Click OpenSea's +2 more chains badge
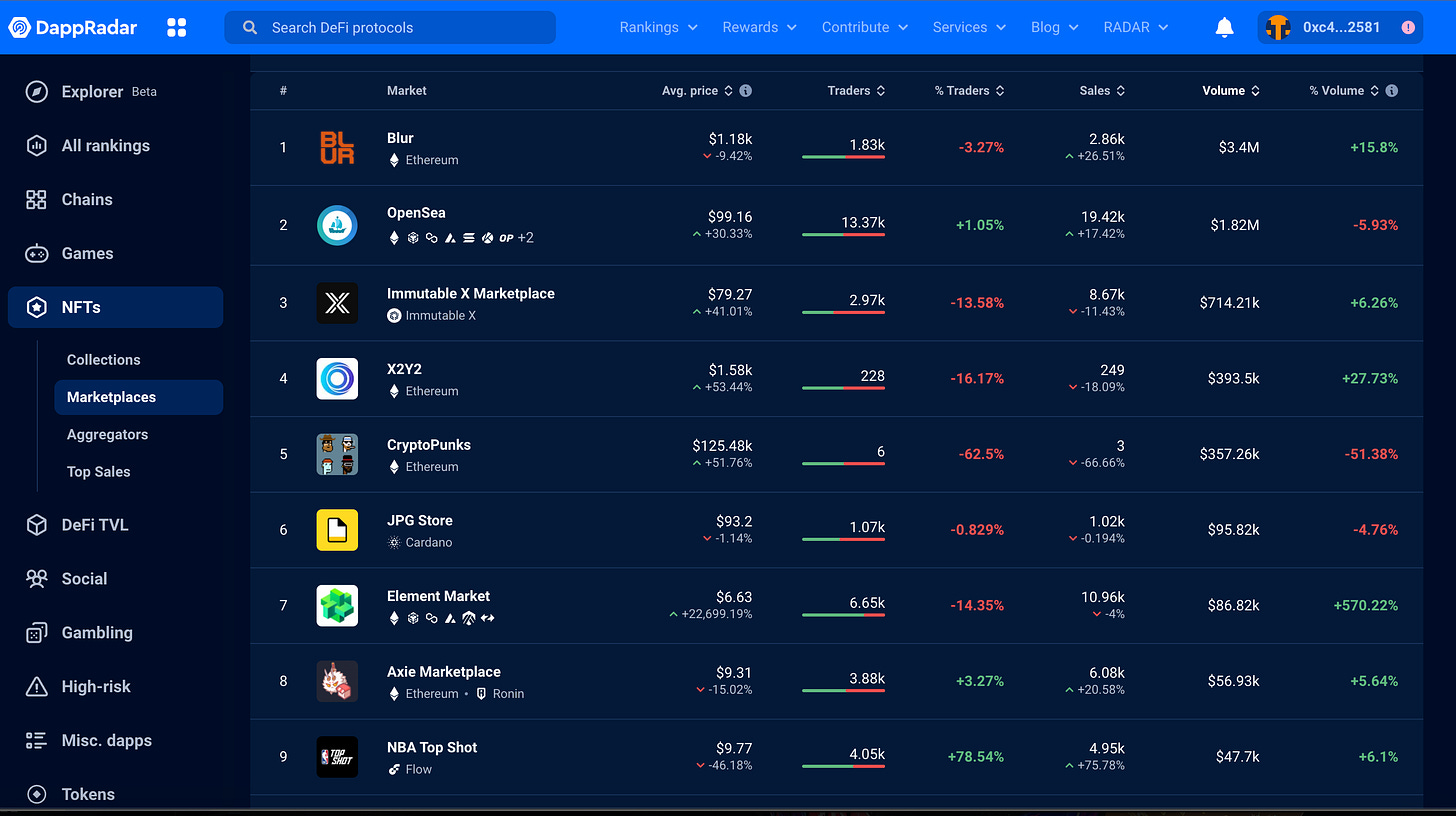The height and width of the screenshot is (816, 1456). [x=526, y=238]
